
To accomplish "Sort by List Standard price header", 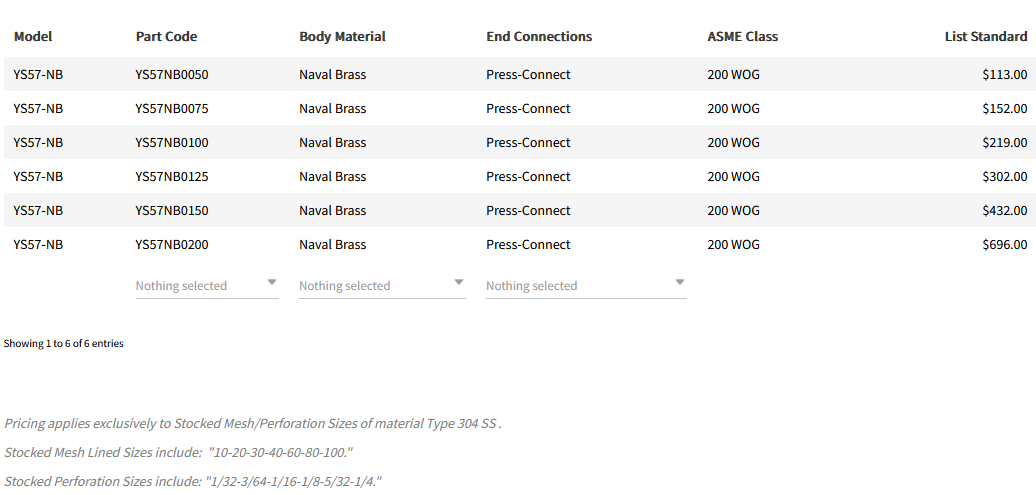I will coord(985,37).
